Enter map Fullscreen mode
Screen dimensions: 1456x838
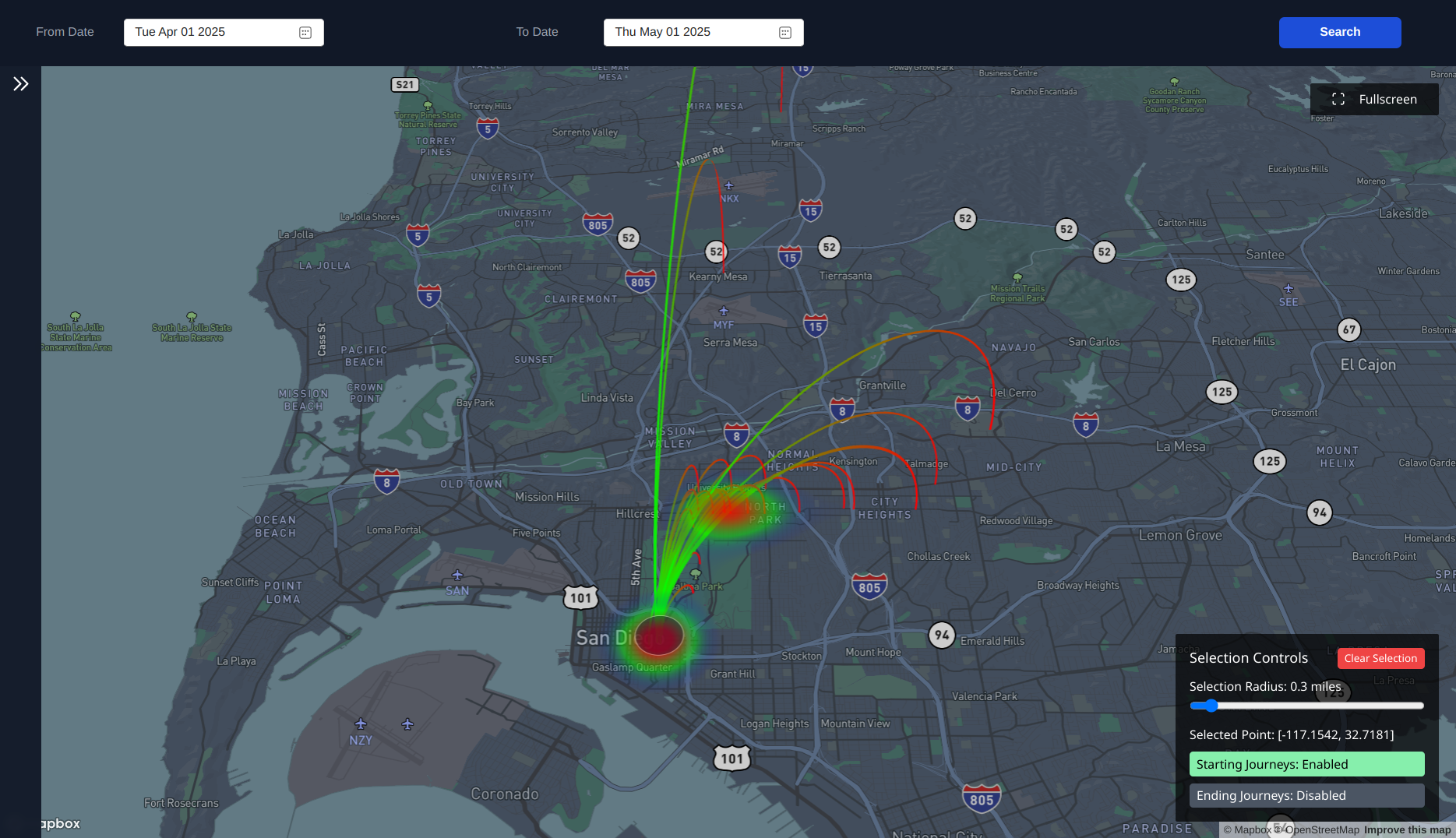(1374, 100)
